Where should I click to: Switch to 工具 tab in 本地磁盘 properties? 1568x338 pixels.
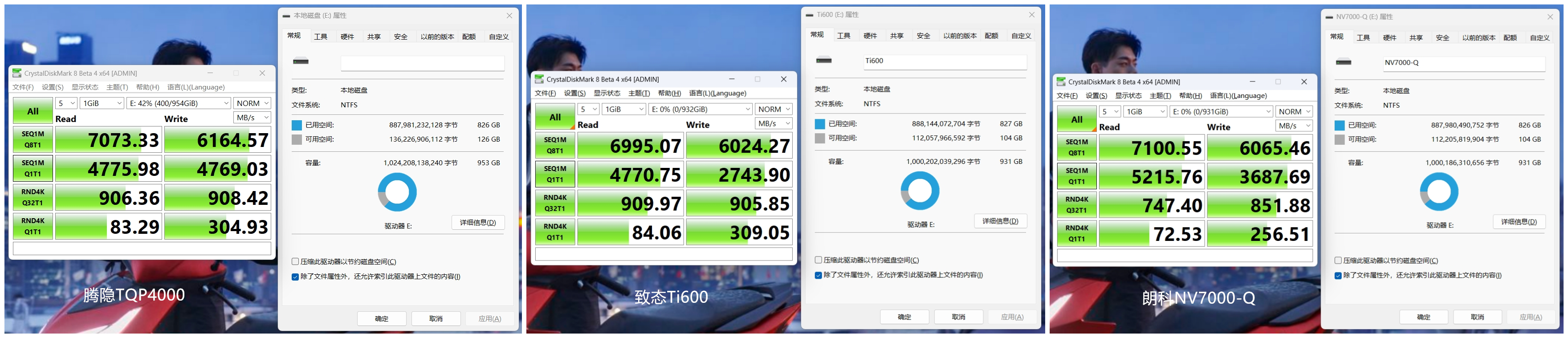[321, 37]
